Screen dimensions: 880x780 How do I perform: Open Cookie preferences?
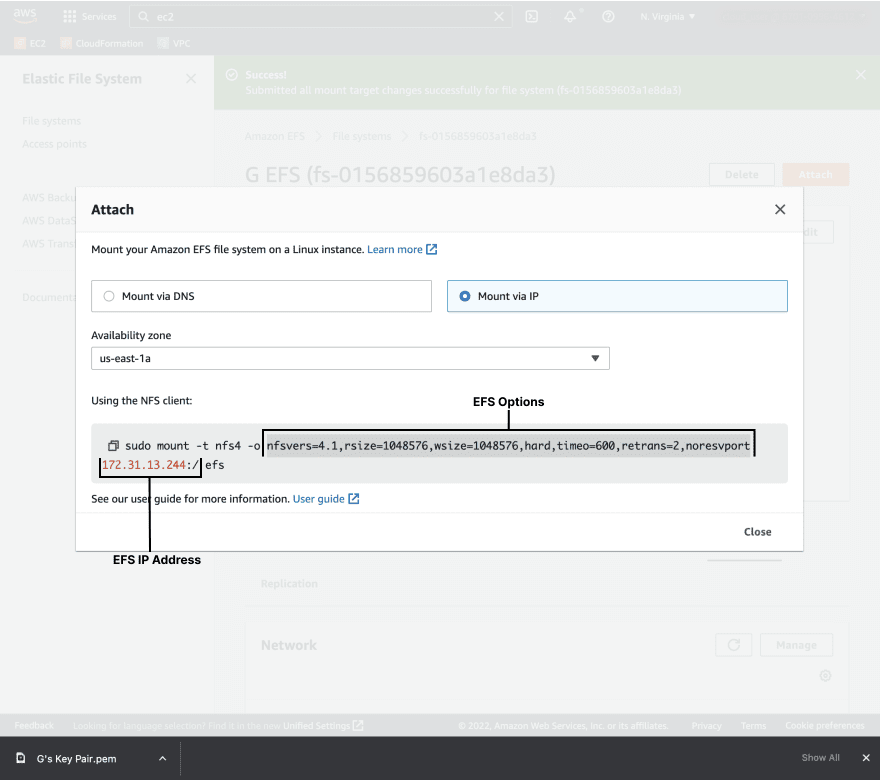(825, 726)
